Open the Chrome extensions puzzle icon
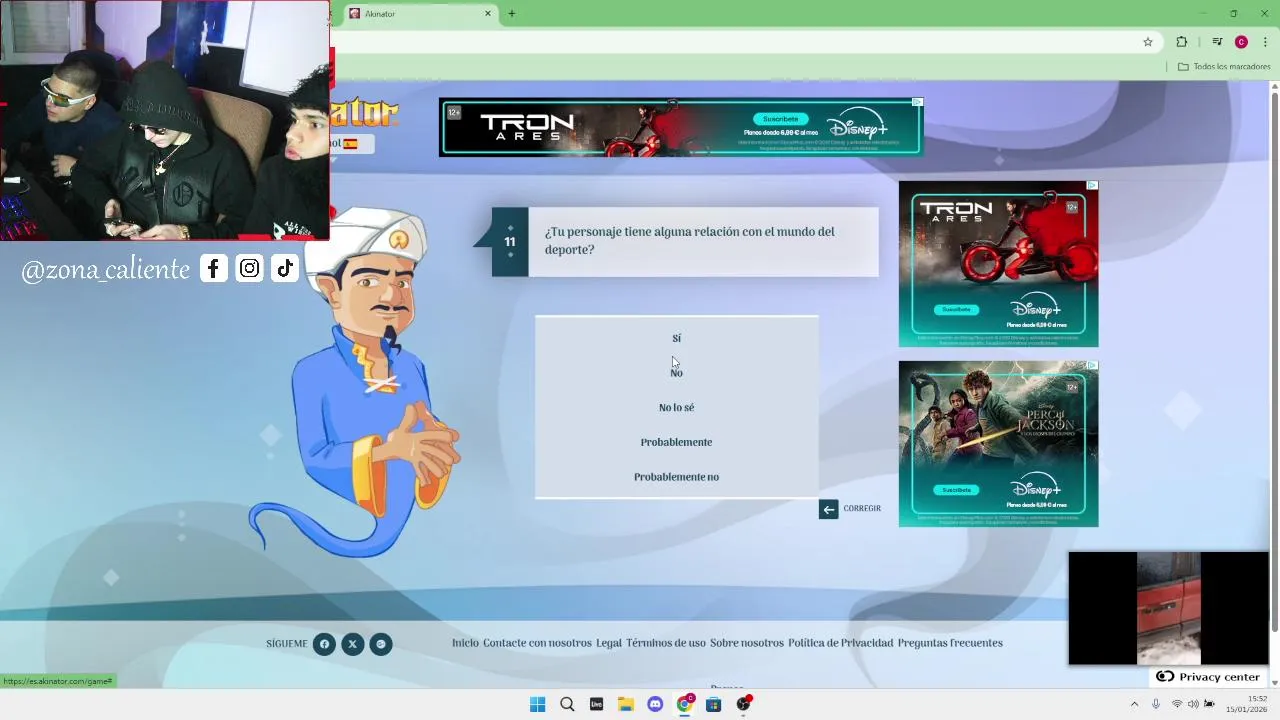 tap(1182, 42)
